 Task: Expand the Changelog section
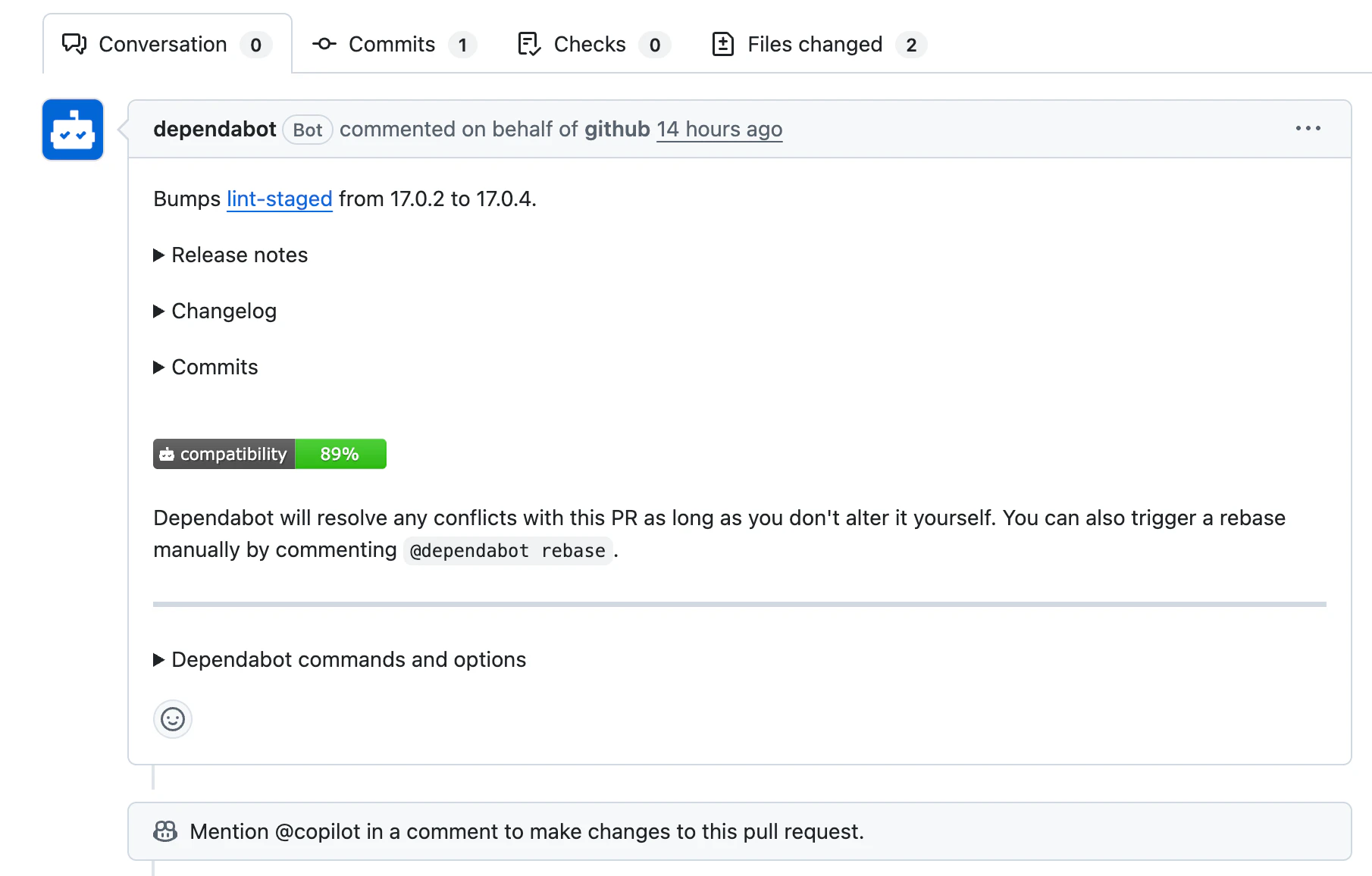[215, 311]
